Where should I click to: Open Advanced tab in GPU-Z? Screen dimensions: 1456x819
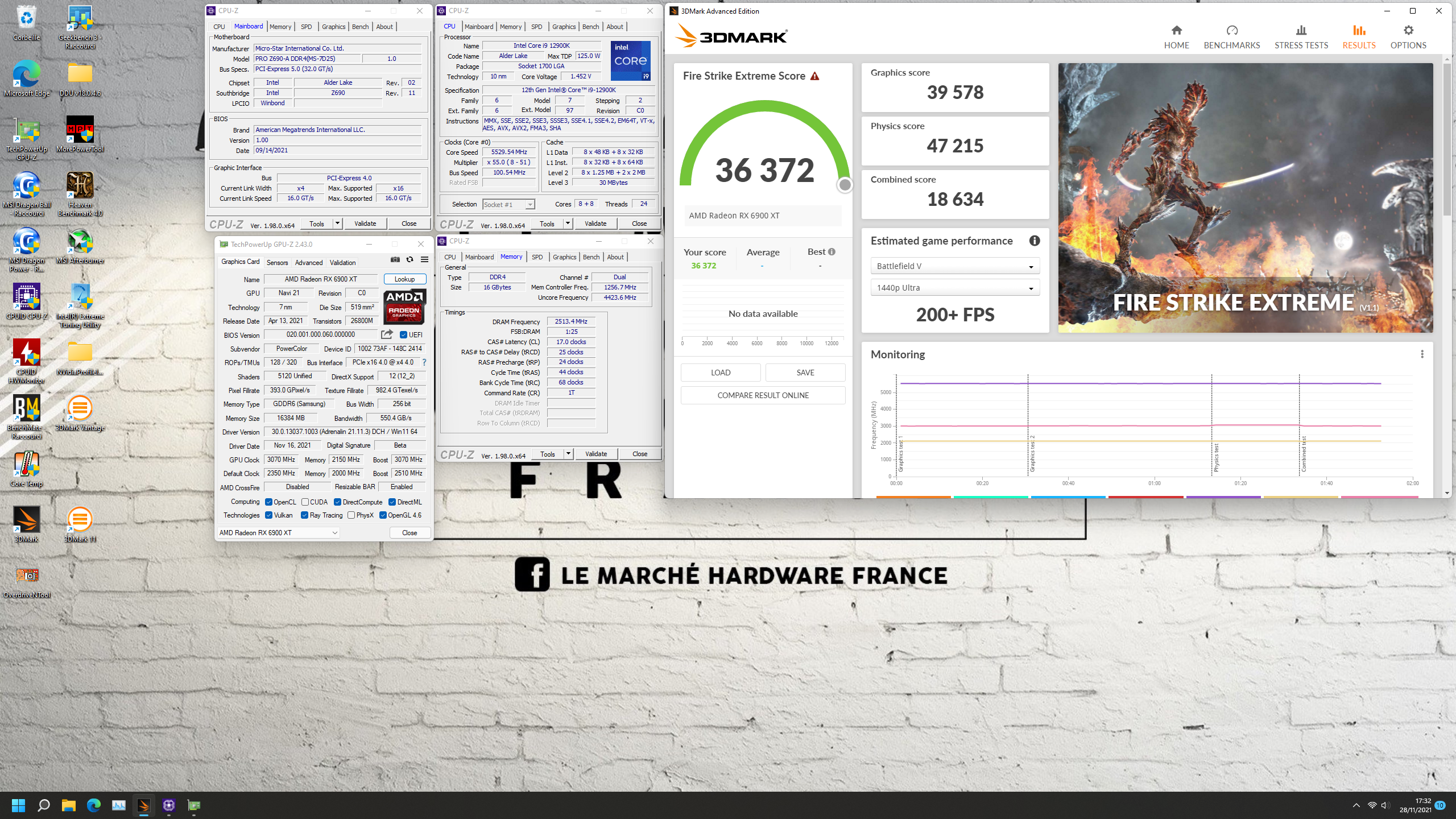tap(309, 263)
